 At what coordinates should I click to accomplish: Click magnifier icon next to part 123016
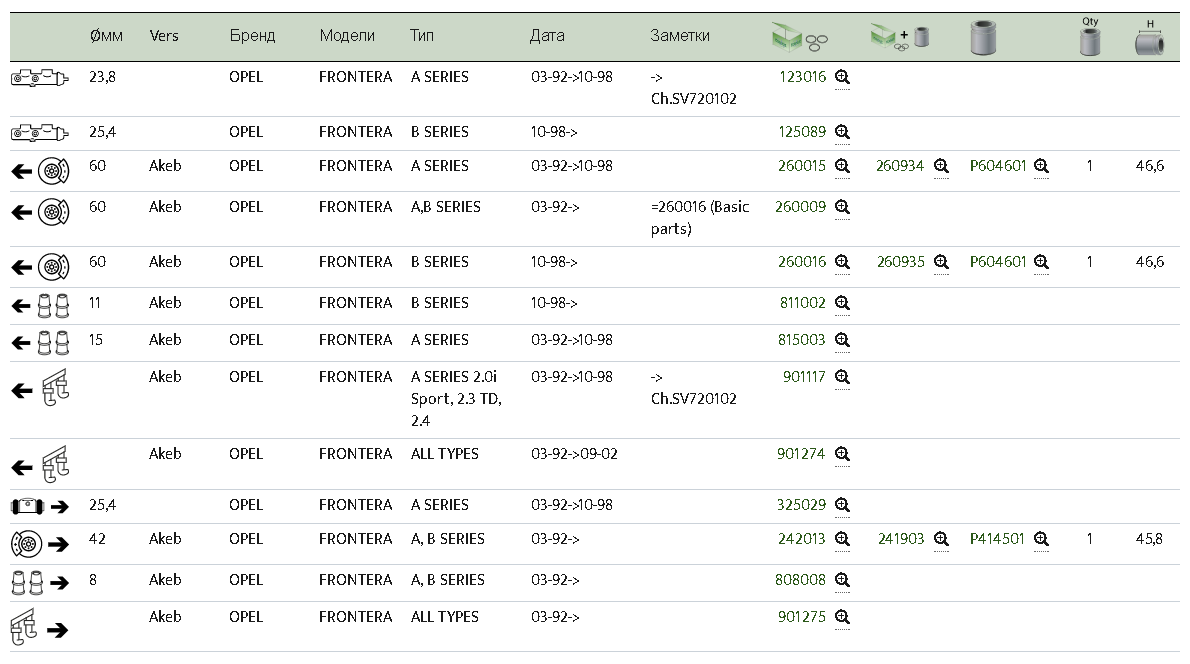pyautogui.click(x=842, y=77)
